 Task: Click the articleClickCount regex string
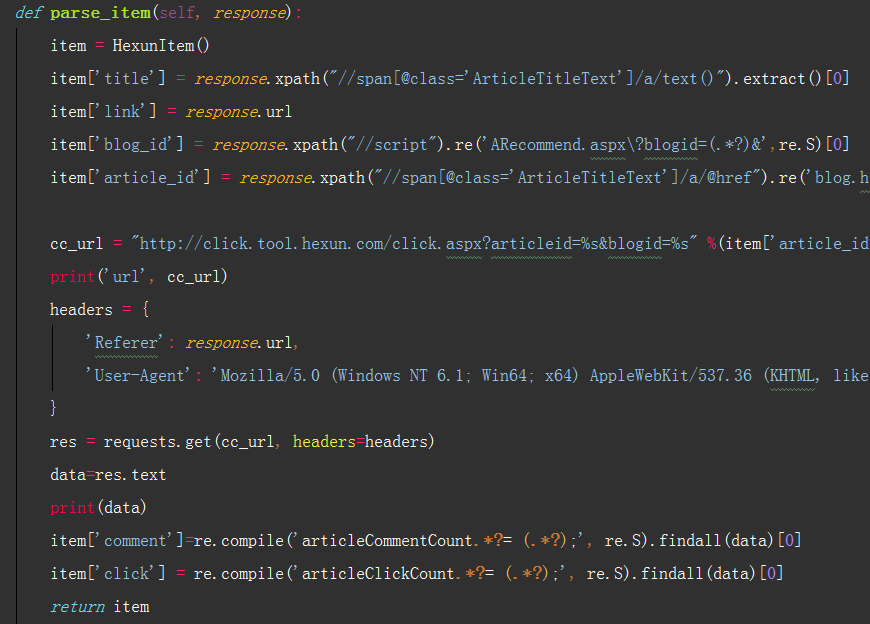coord(429,573)
